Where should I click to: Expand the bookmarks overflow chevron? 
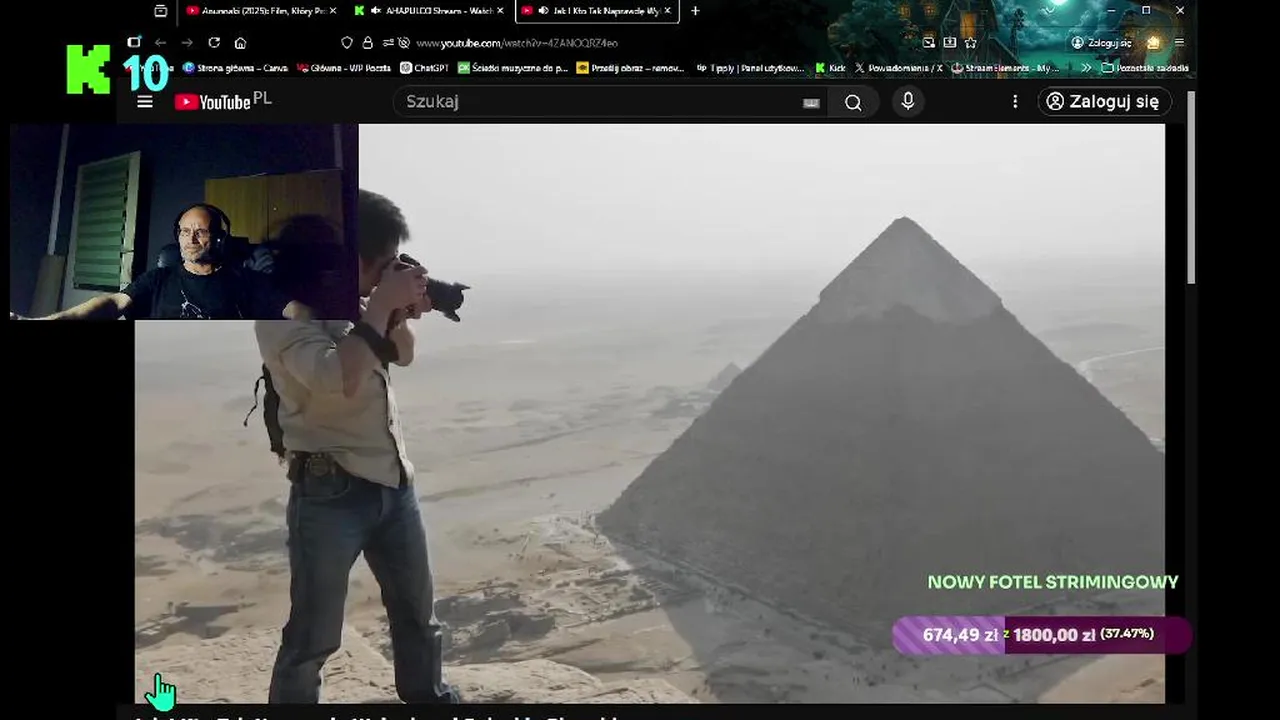tap(1084, 68)
